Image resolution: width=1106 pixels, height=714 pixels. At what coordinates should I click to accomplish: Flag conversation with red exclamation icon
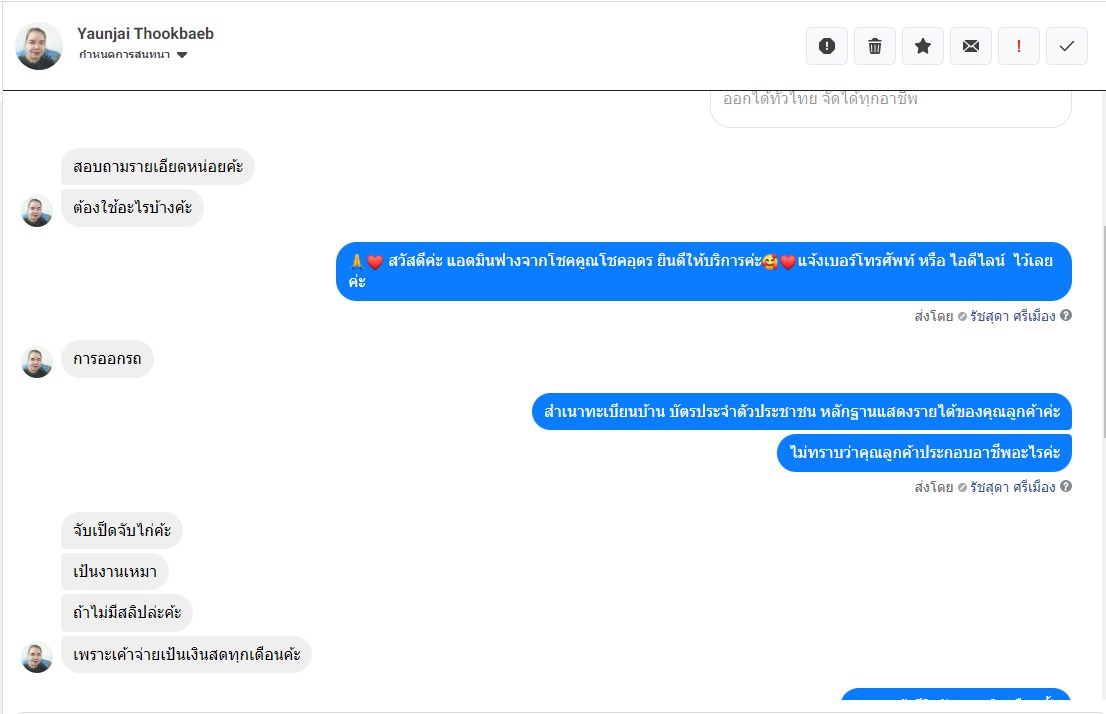1019,47
